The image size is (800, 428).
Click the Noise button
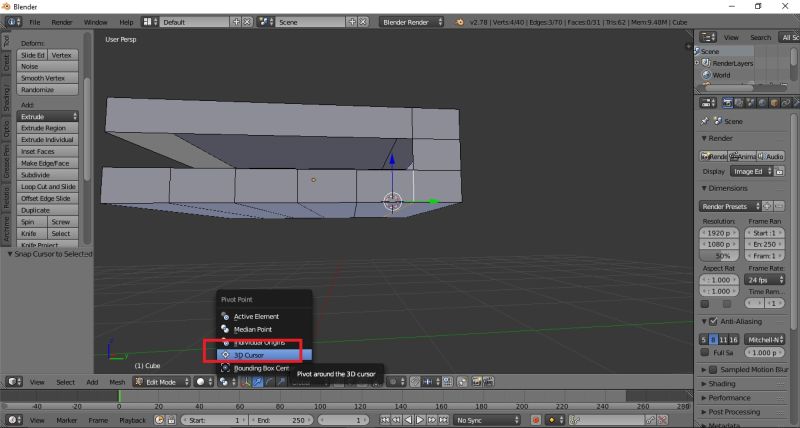[47, 66]
